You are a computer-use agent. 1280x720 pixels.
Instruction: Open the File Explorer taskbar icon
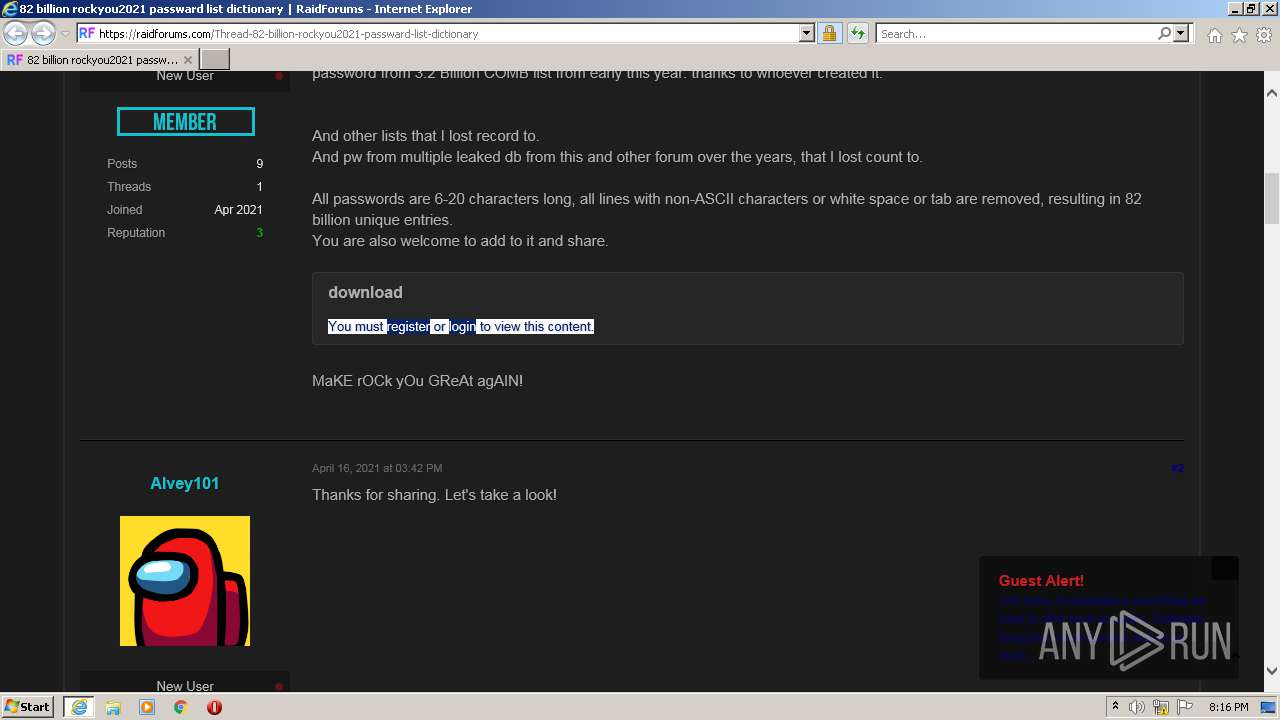click(113, 707)
